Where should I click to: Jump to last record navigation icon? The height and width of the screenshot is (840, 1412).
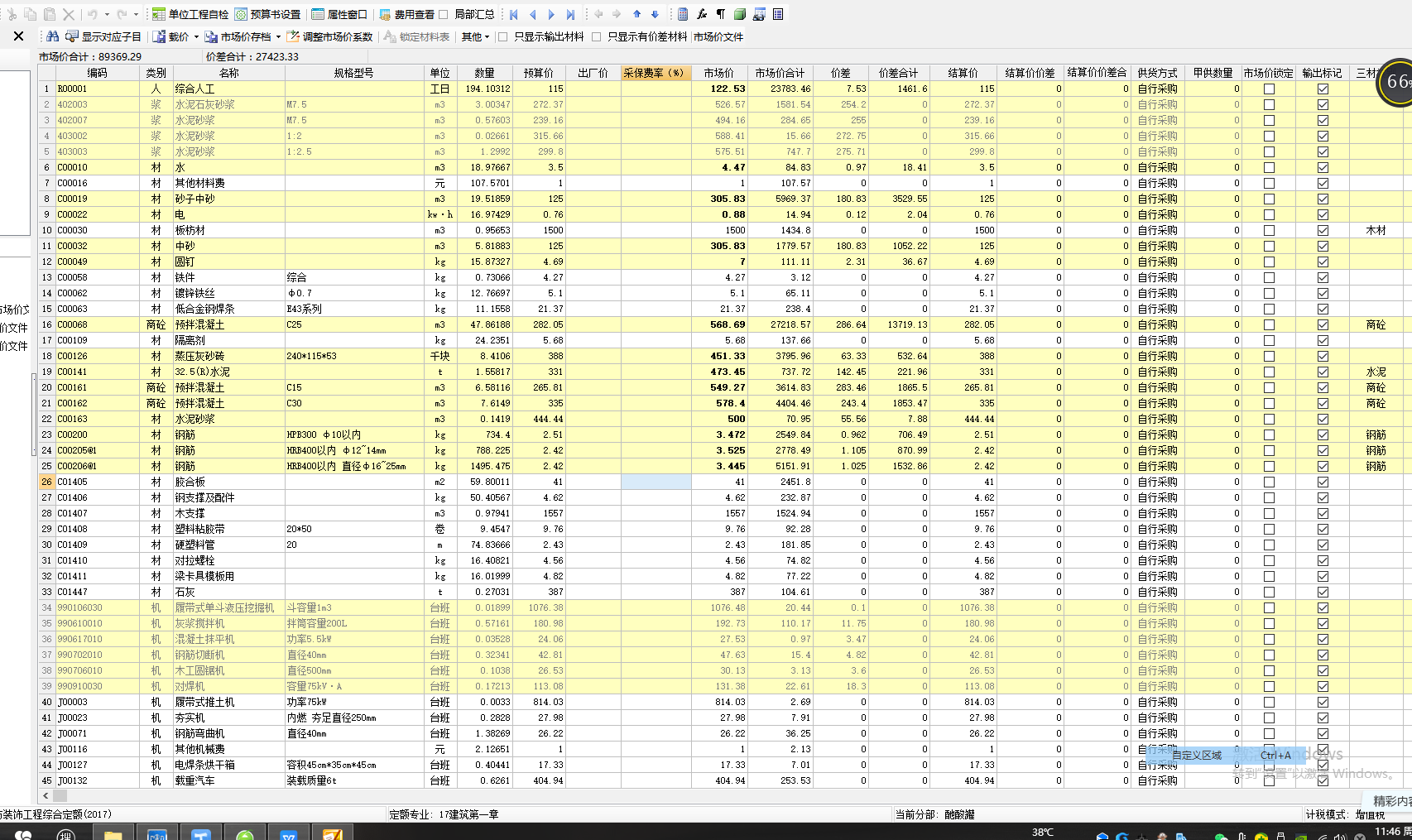coord(570,14)
